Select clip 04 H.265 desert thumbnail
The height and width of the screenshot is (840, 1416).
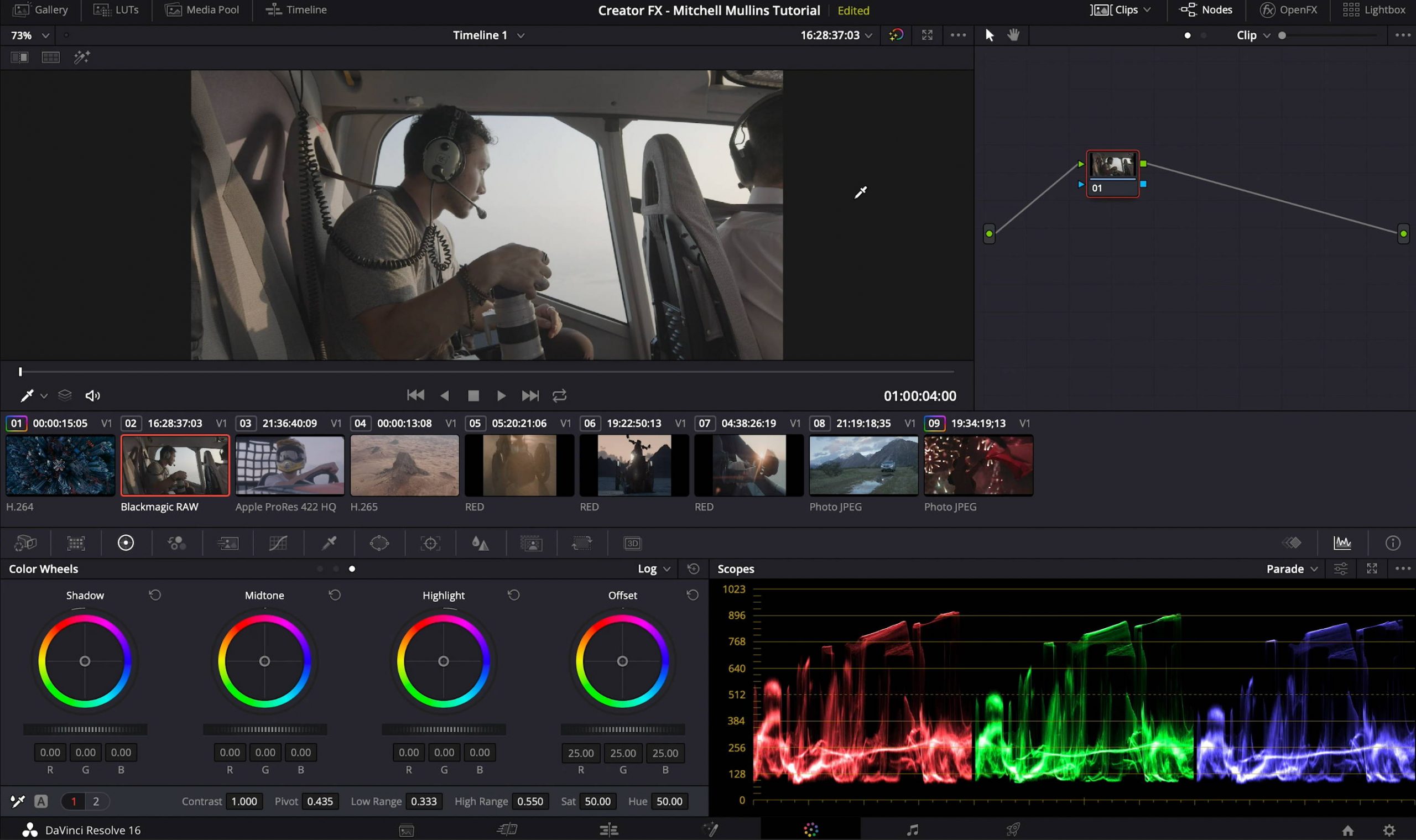pos(404,465)
